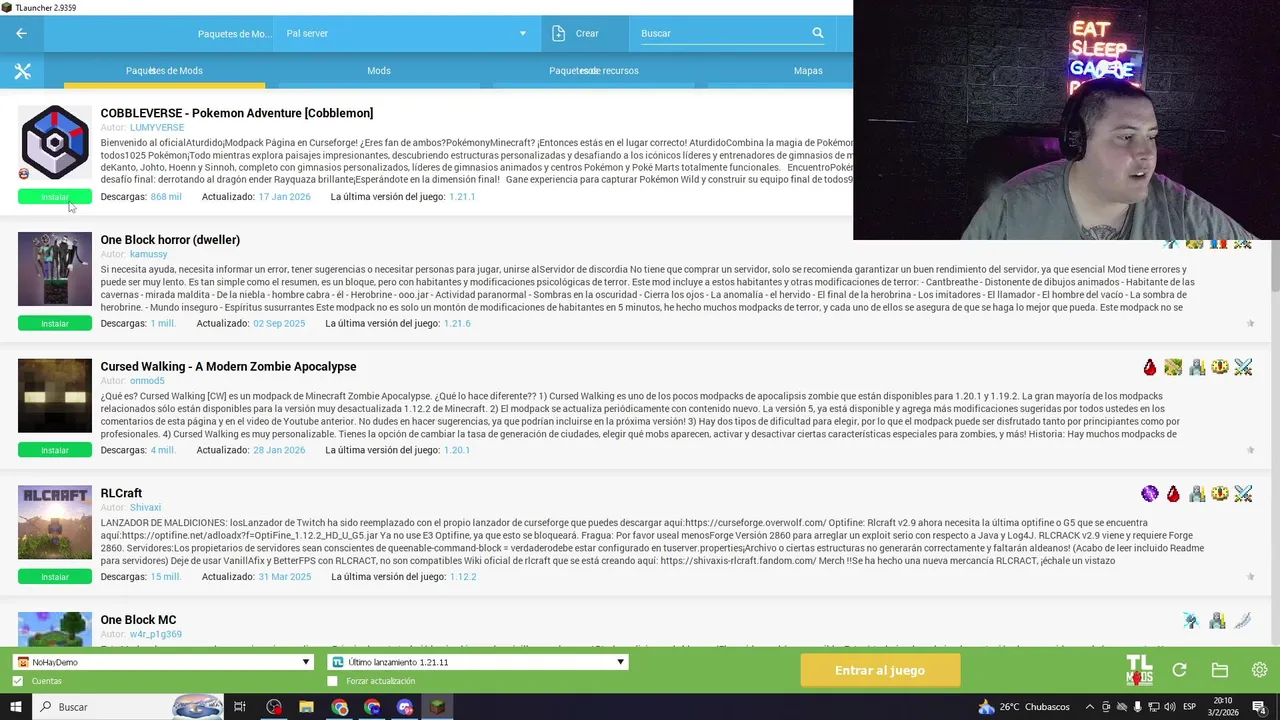1280x720 pixels.
Task: Open launcher settings gear
Action: [x=1259, y=670]
